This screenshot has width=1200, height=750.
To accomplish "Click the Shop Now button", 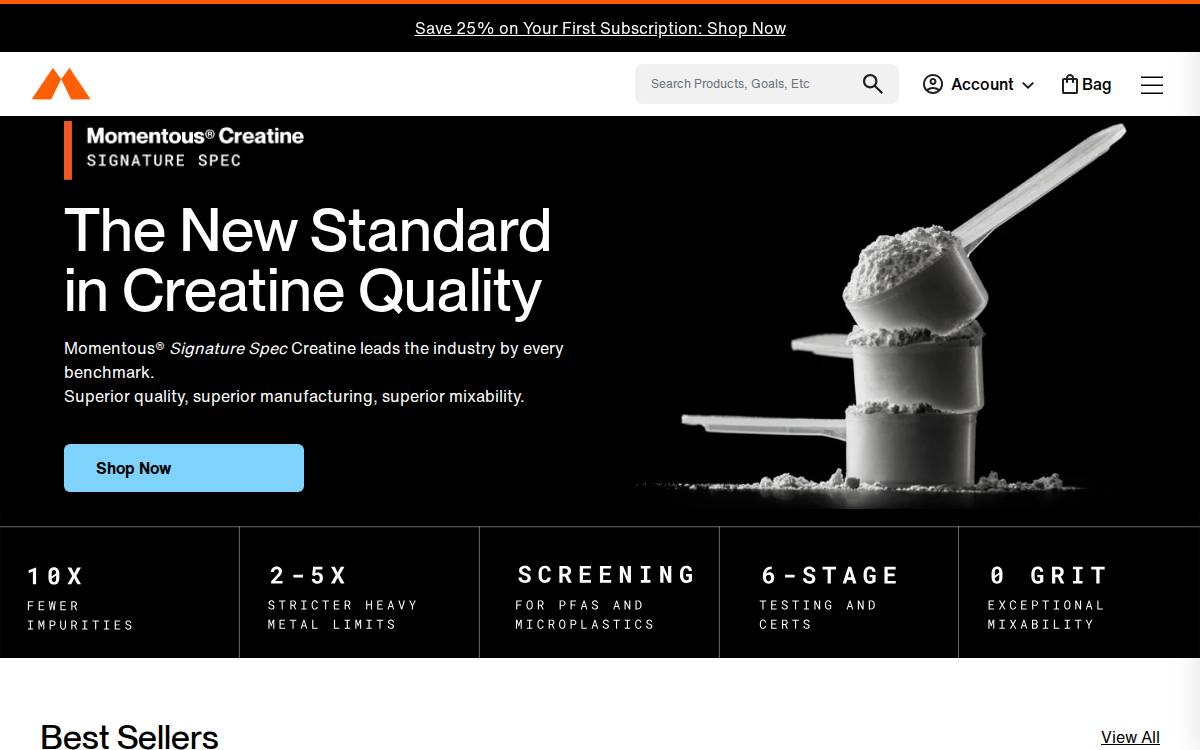I will coord(184,468).
